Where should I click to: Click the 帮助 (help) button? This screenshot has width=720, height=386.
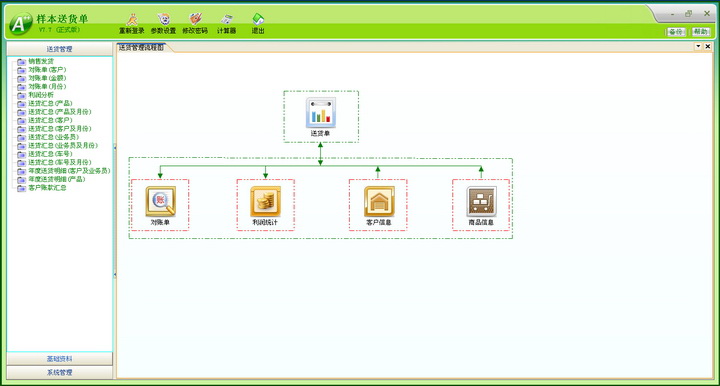tap(701, 32)
